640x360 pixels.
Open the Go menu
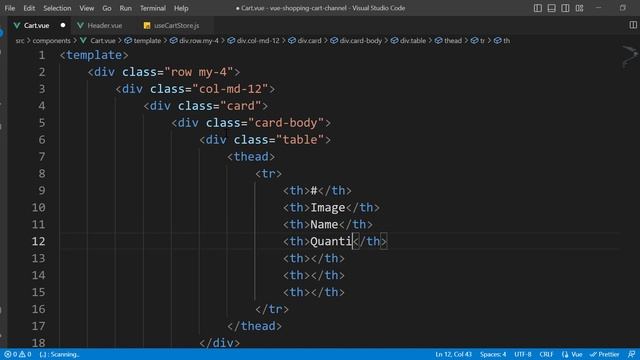[107, 8]
